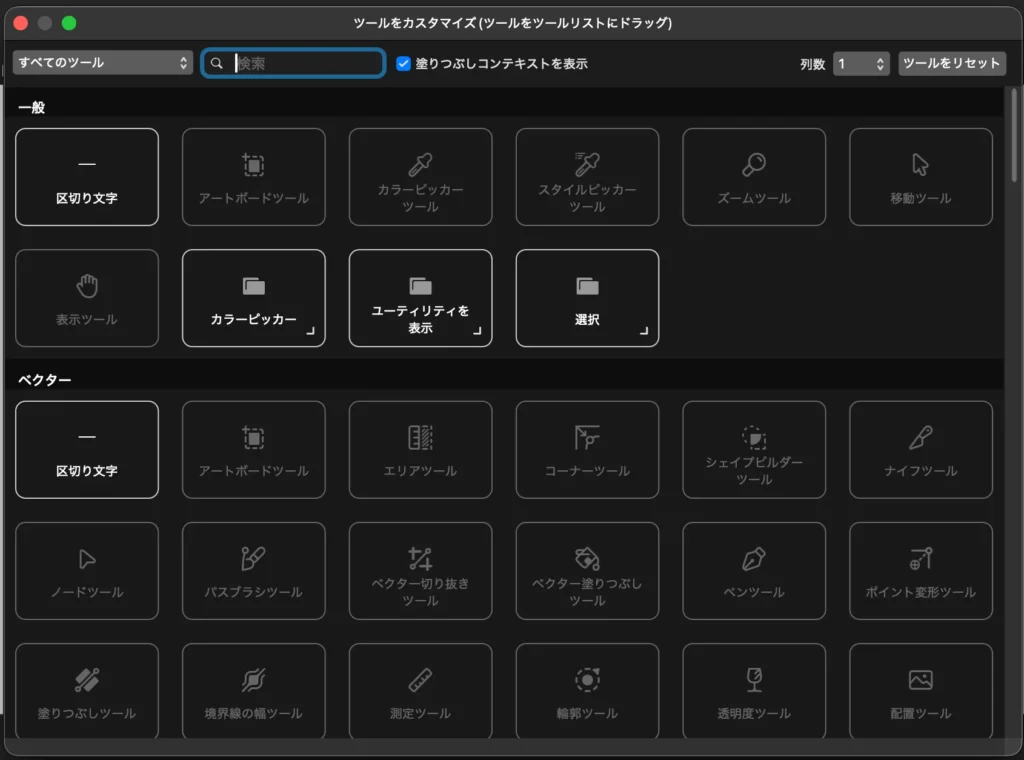Select the ノードツール icon

tap(87, 558)
